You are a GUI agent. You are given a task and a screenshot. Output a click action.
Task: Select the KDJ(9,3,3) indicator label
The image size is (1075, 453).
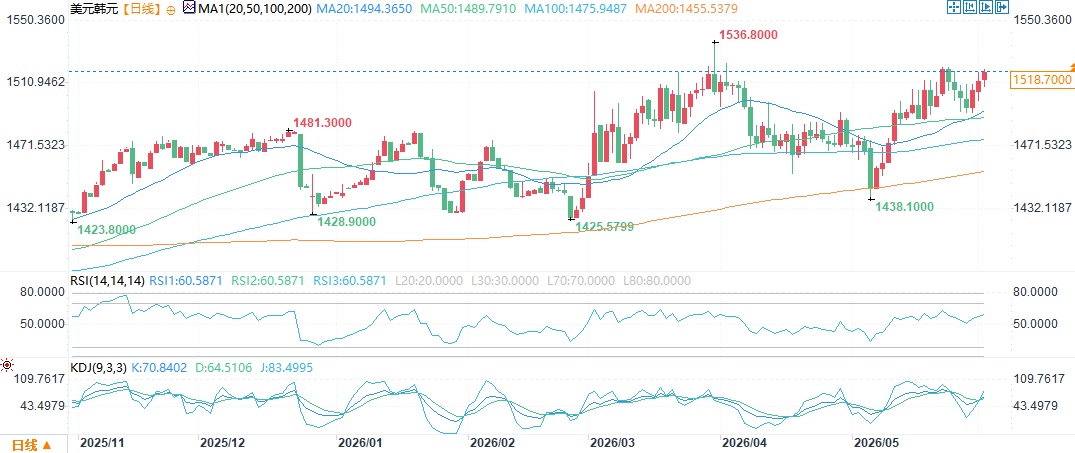click(x=99, y=368)
